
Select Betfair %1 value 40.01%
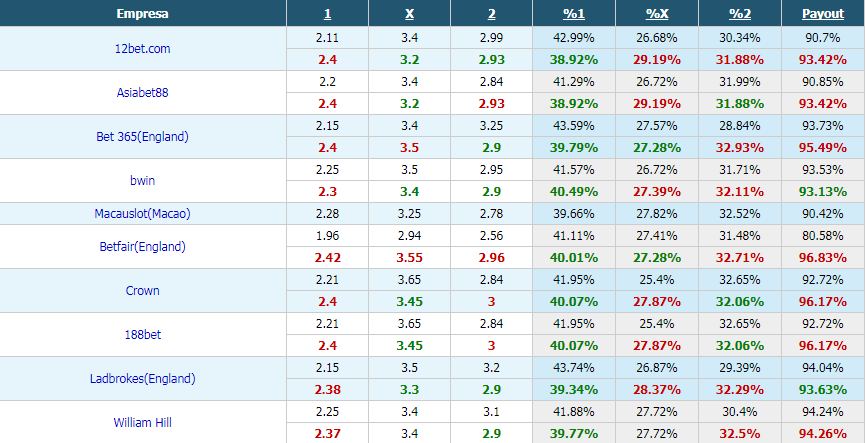coord(574,257)
